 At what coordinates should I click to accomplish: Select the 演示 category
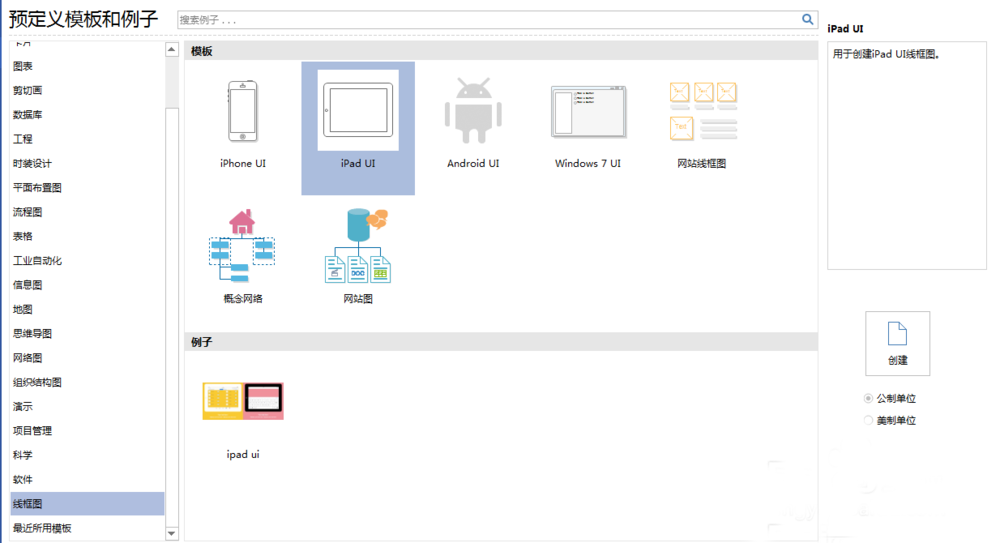coord(87,406)
